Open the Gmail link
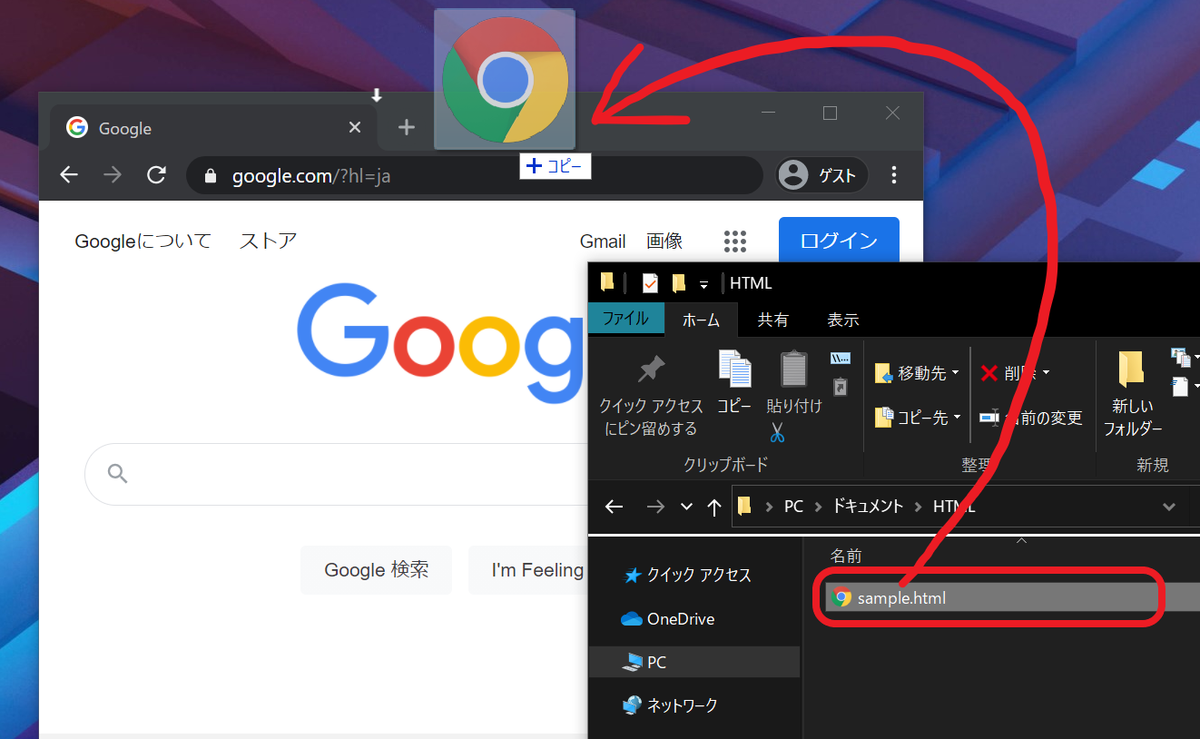The height and width of the screenshot is (739, 1200). [602, 241]
